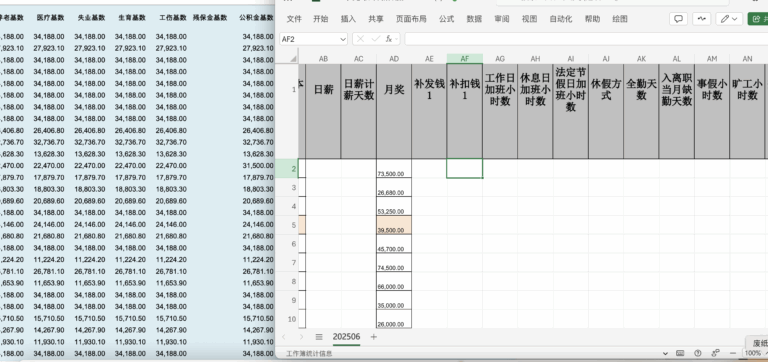The height and width of the screenshot is (362, 768).
Task: Click the 全勤天数 header cell
Action: 641,111
